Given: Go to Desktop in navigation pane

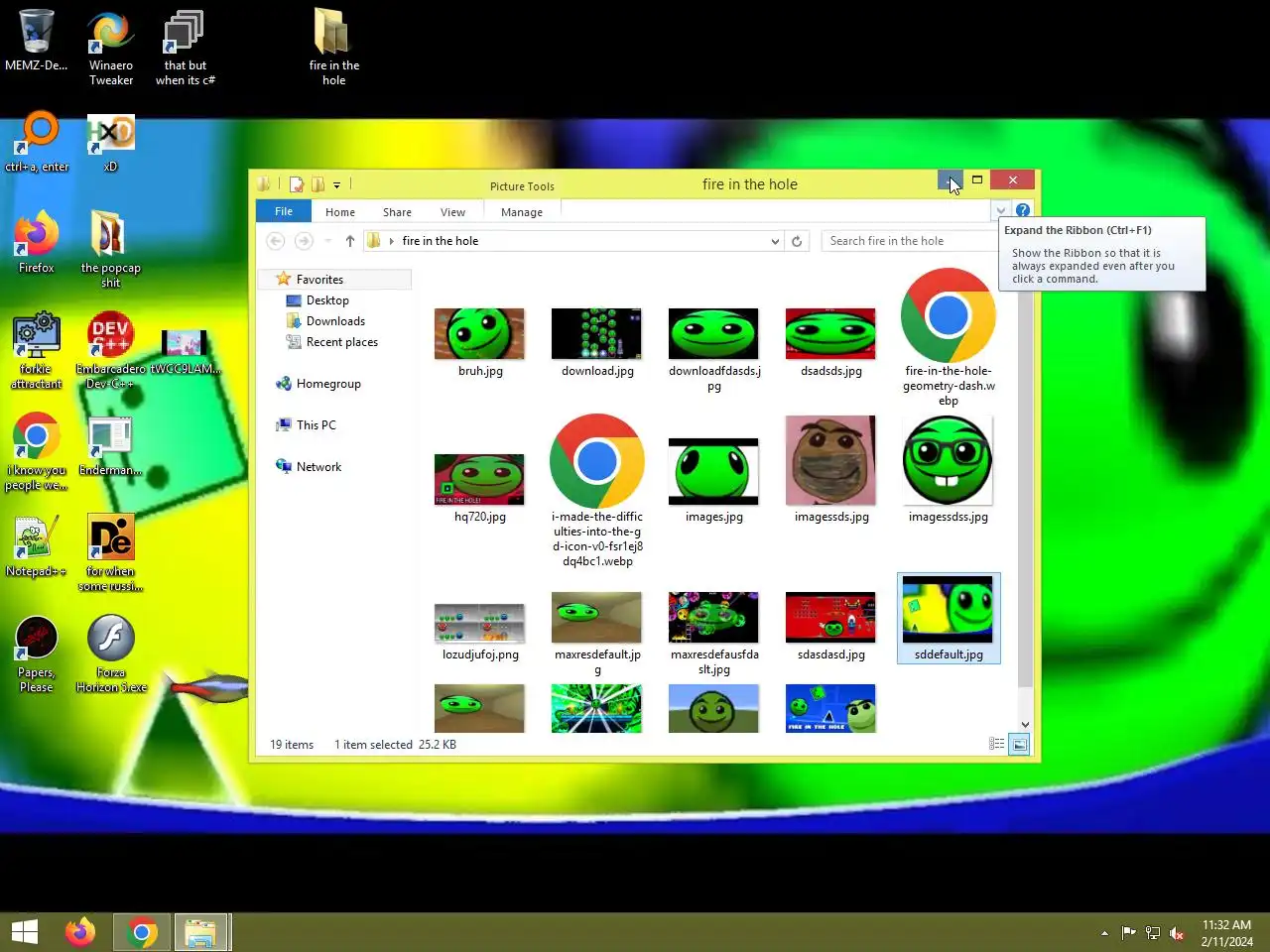Looking at the screenshot, I should click(327, 300).
